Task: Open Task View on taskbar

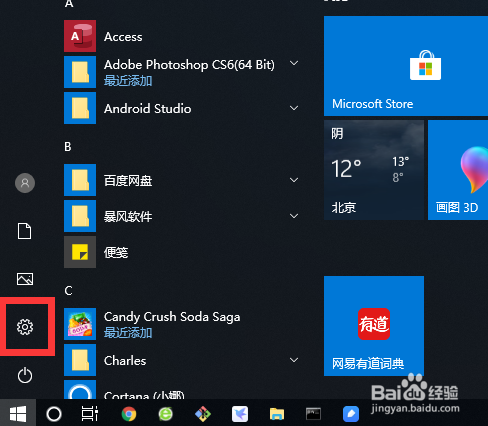Action: tap(90, 414)
